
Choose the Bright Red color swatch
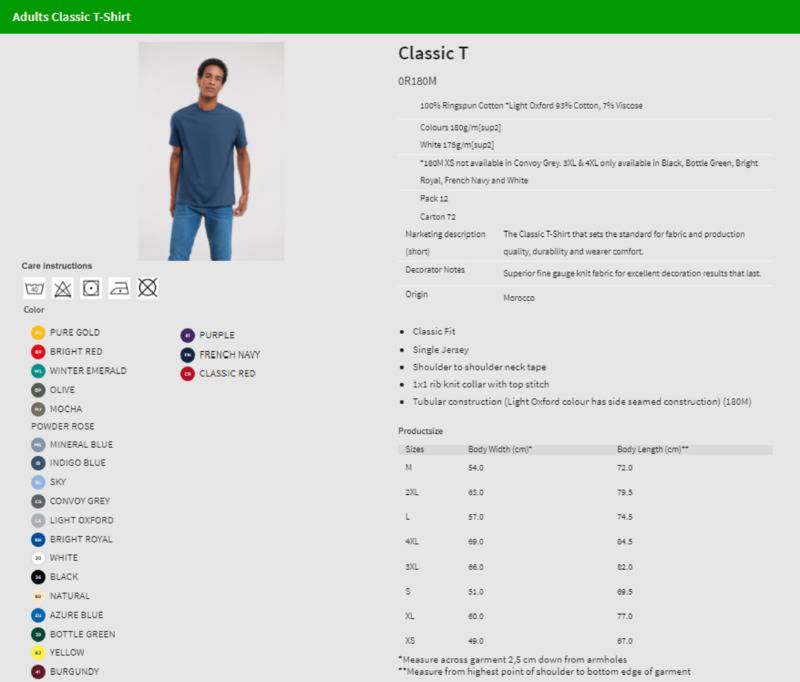point(38,352)
